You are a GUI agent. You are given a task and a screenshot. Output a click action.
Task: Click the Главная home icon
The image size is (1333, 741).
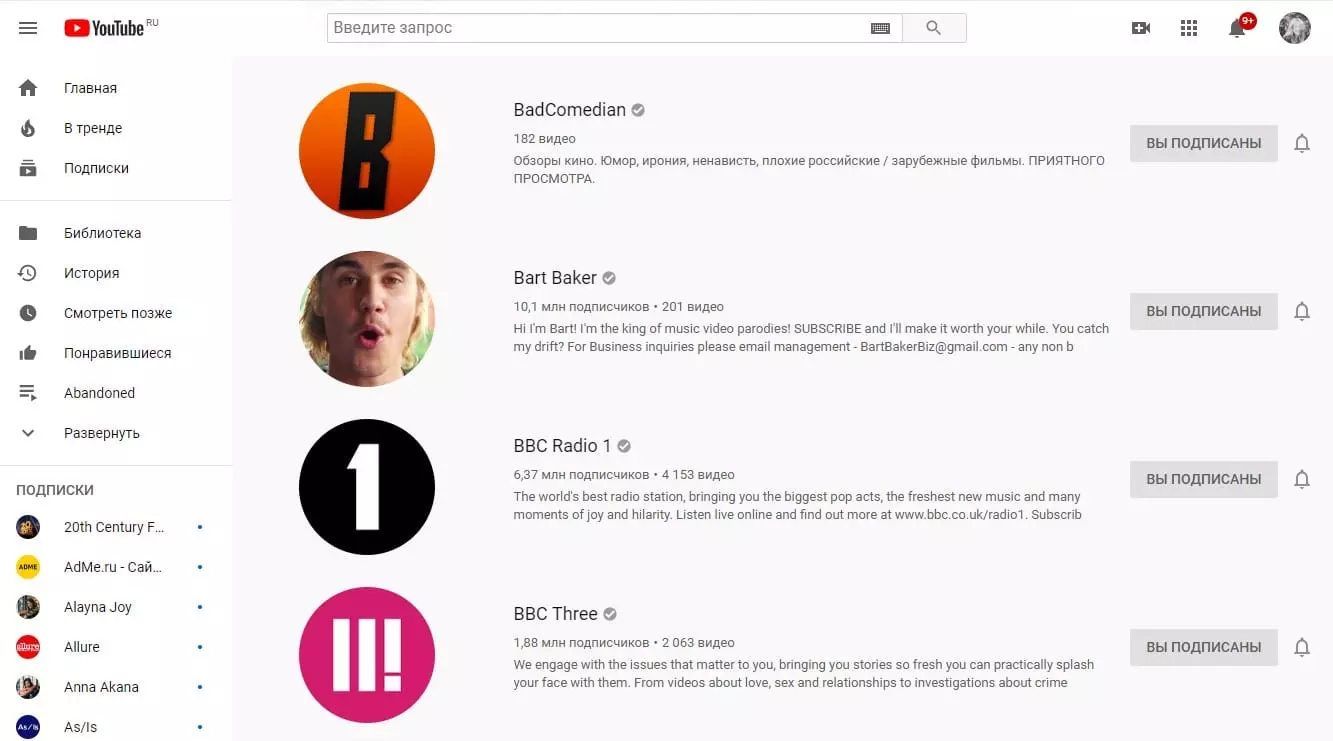(x=28, y=88)
